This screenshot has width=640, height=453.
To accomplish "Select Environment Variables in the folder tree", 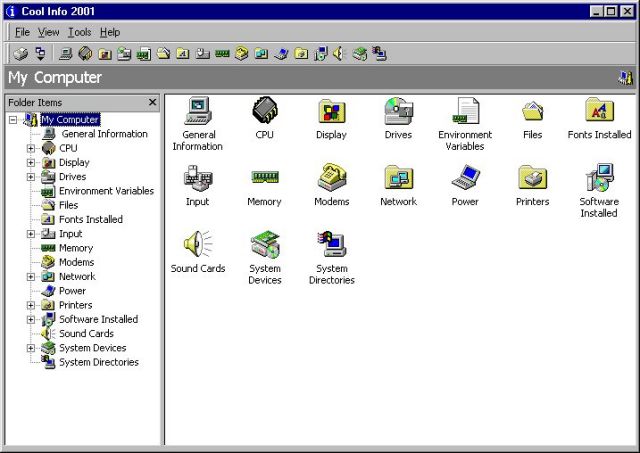I will 106,191.
